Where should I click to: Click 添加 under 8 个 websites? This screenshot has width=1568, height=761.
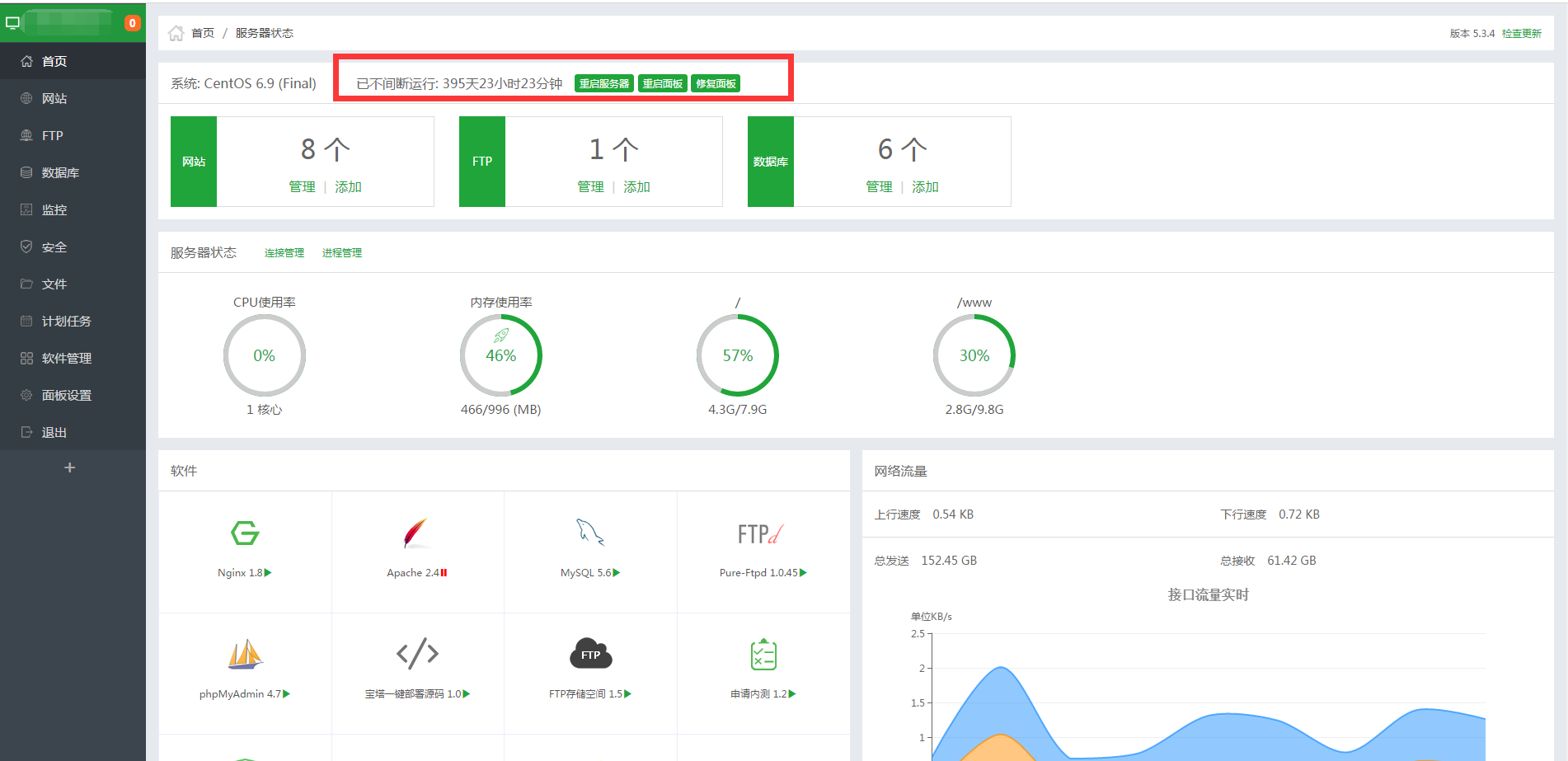coord(348,187)
